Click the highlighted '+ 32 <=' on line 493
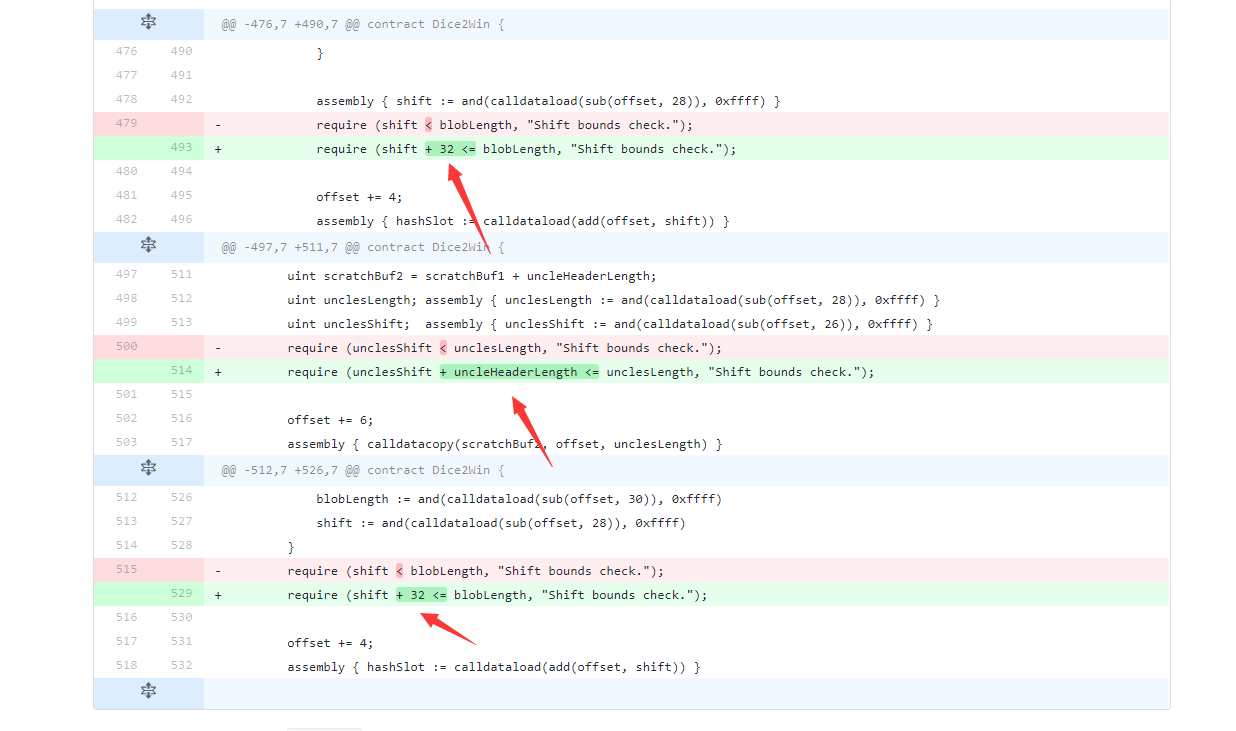The image size is (1236, 731). point(450,149)
